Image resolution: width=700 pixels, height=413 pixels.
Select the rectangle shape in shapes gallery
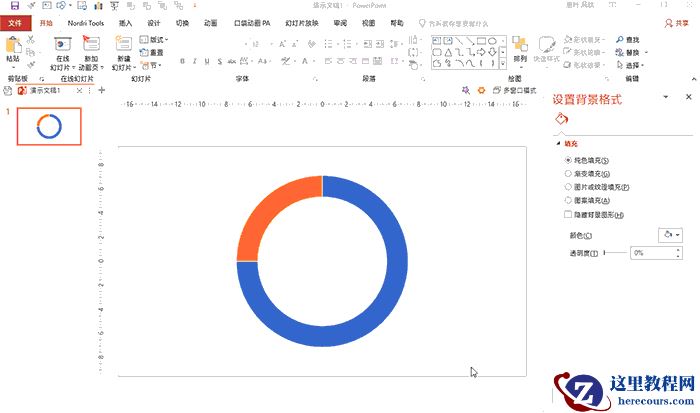click(481, 41)
